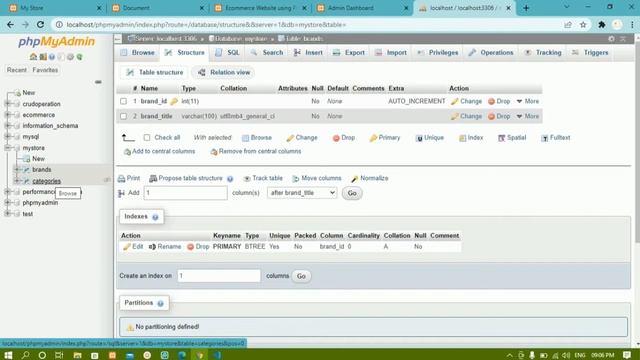The image size is (640, 360).
Task: Switch to the Operations tab
Action: pos(491,53)
